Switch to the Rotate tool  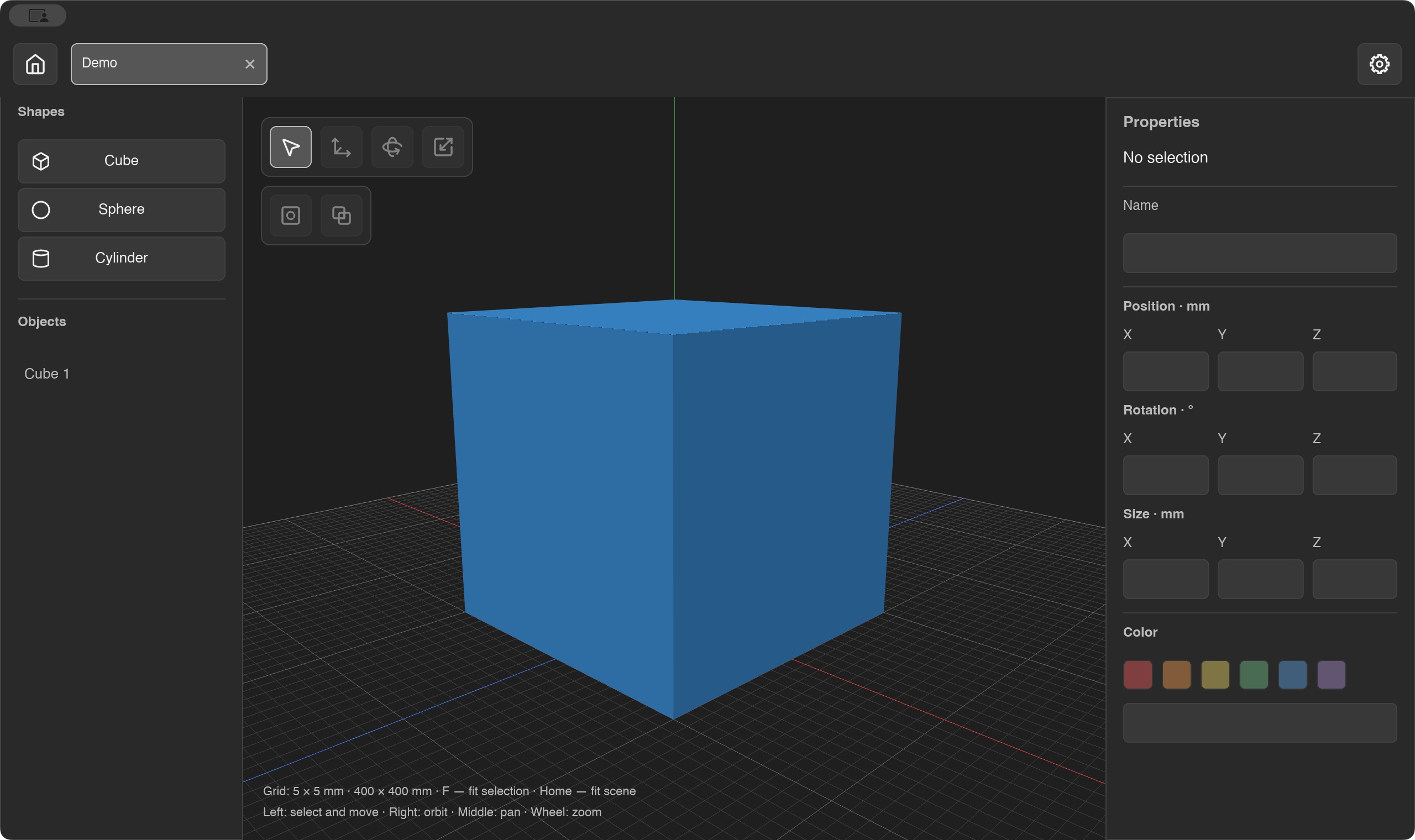tap(392, 147)
